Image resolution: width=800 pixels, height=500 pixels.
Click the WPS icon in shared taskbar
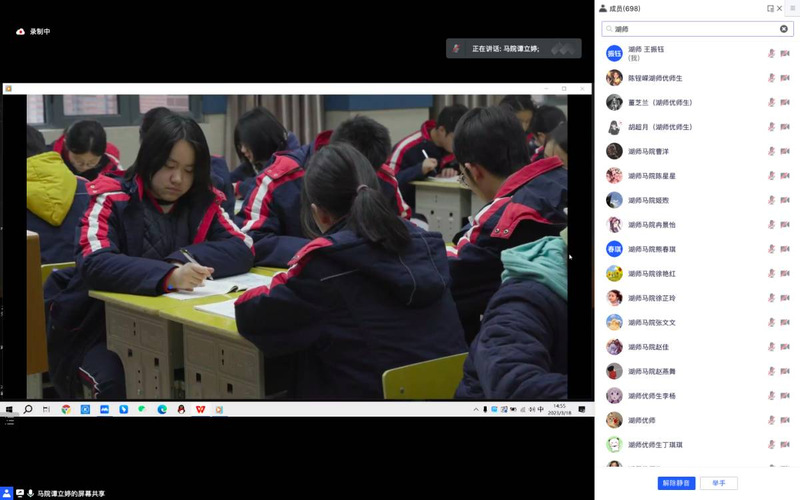[x=200, y=409]
